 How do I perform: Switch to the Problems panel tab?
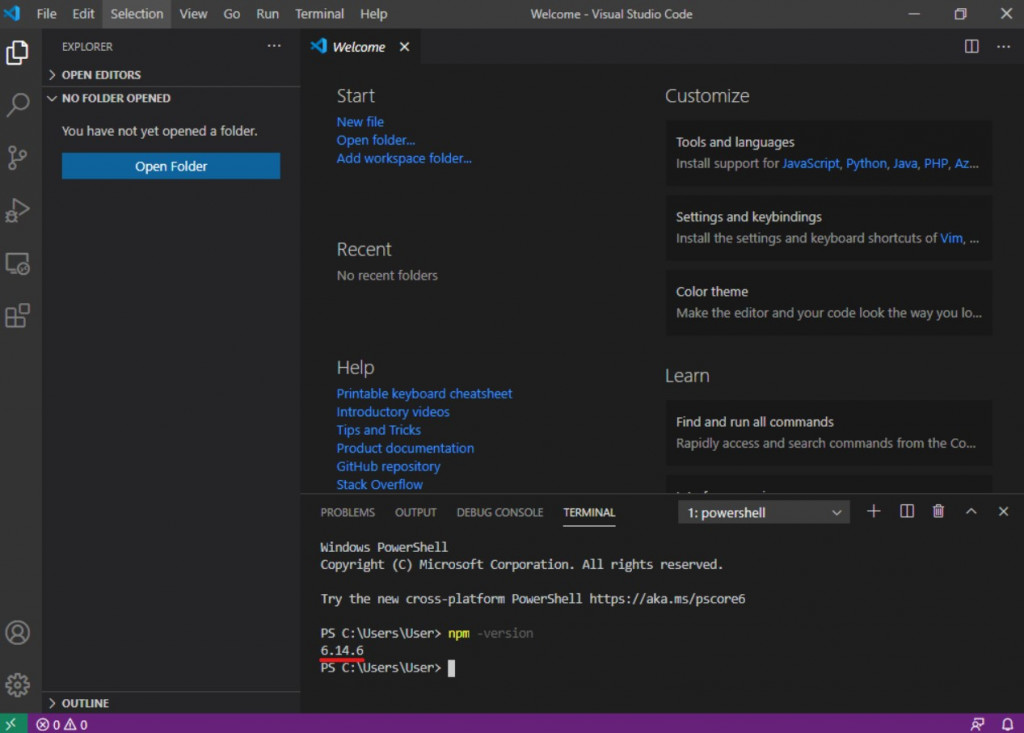[x=347, y=513]
